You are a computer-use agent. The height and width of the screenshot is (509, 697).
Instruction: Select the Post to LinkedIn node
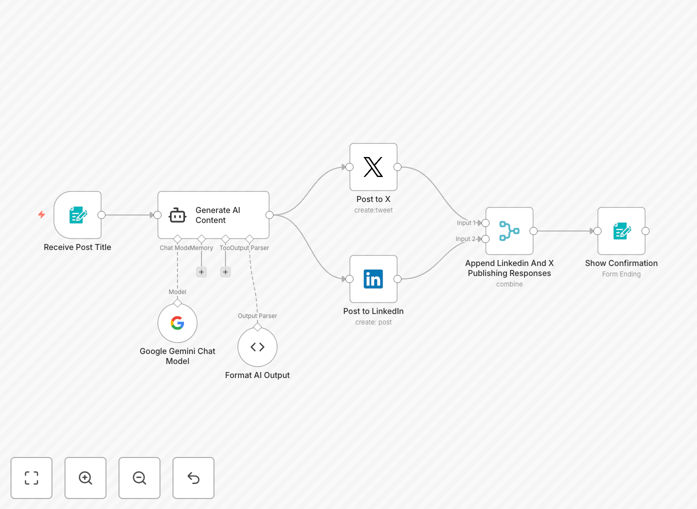click(373, 279)
